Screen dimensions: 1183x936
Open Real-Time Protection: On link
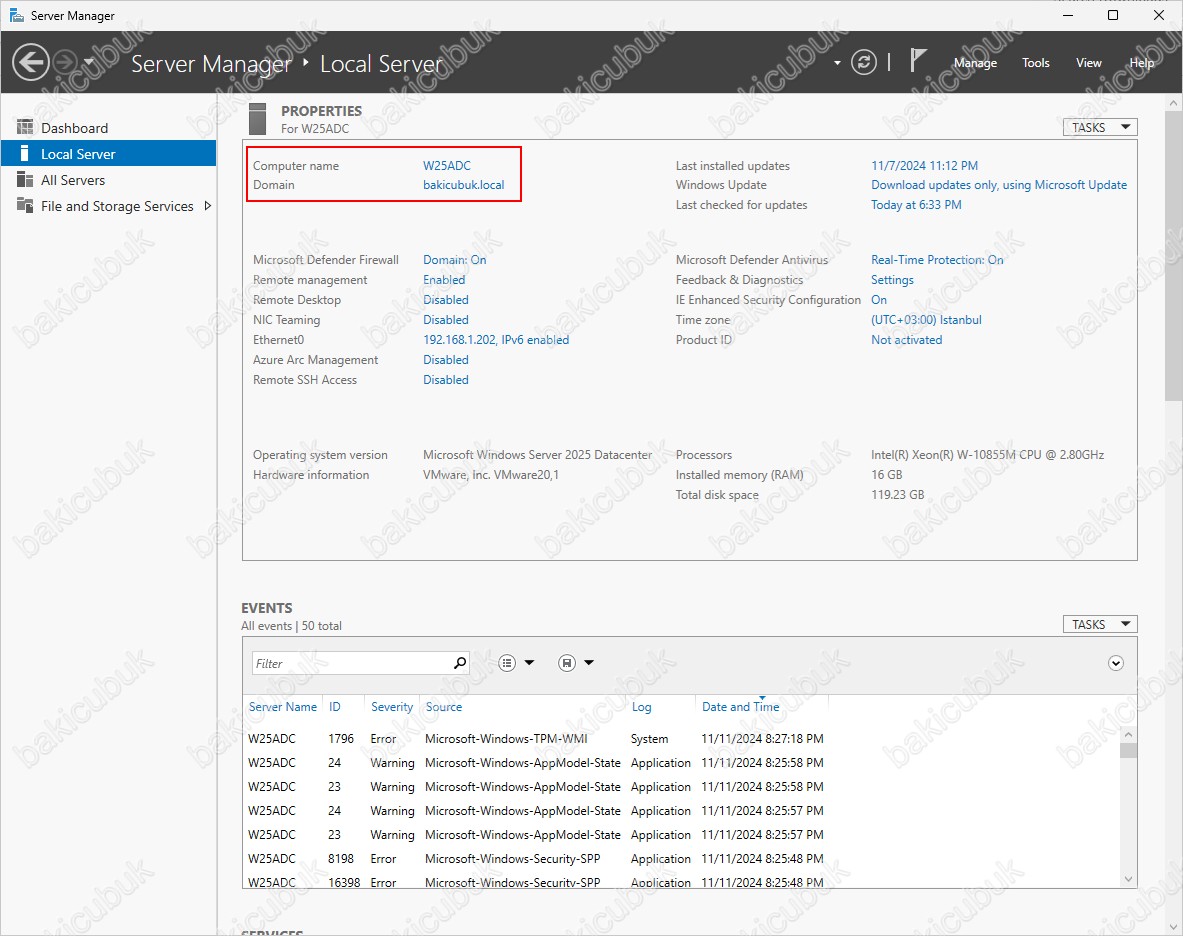[937, 259]
